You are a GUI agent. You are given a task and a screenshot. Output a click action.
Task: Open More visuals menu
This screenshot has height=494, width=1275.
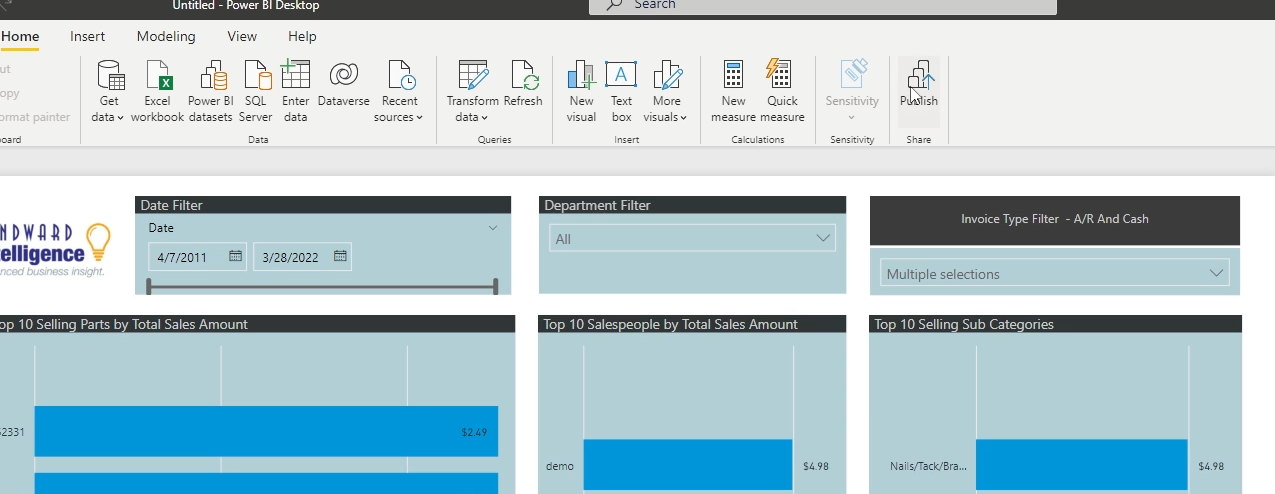pyautogui.click(x=666, y=91)
